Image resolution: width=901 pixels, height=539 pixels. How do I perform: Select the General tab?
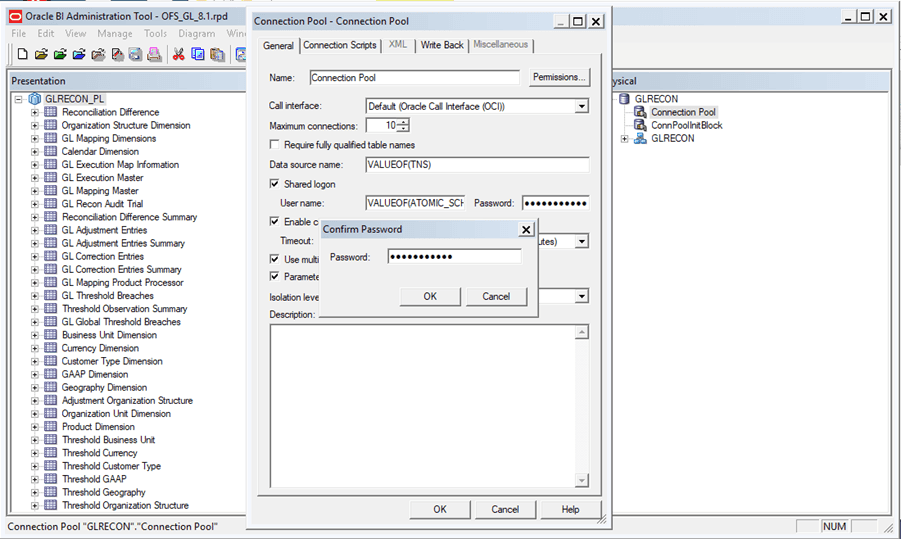pos(279,45)
